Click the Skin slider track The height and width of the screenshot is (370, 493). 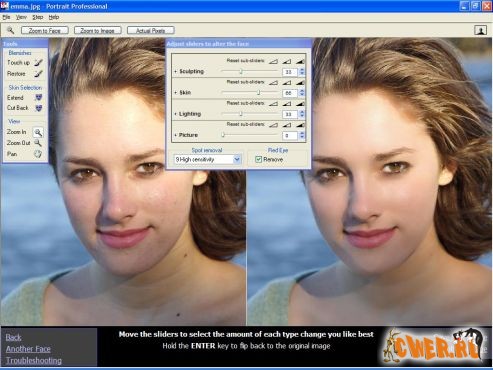pyautogui.click(x=249, y=92)
